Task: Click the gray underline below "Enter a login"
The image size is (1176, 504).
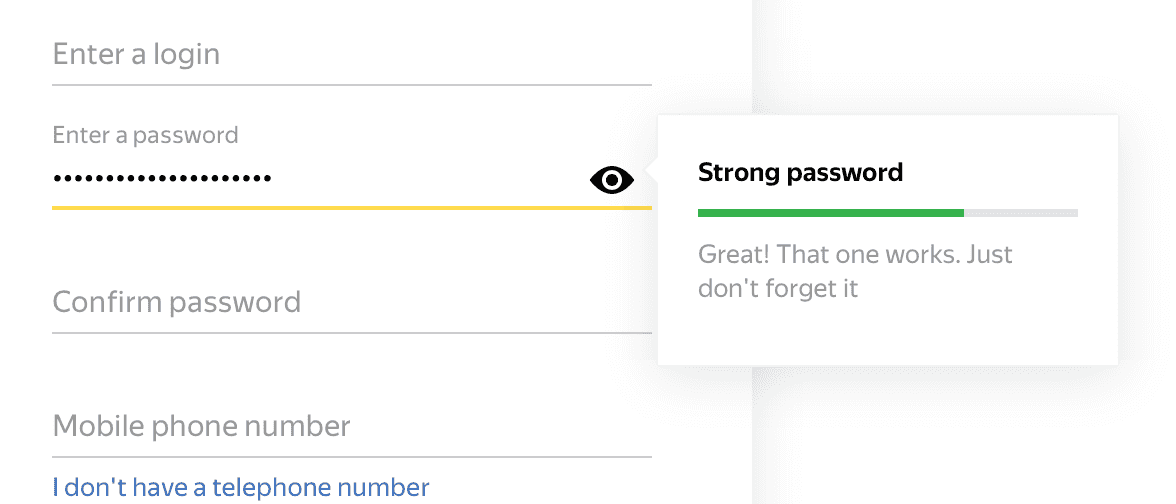Action: click(350, 85)
